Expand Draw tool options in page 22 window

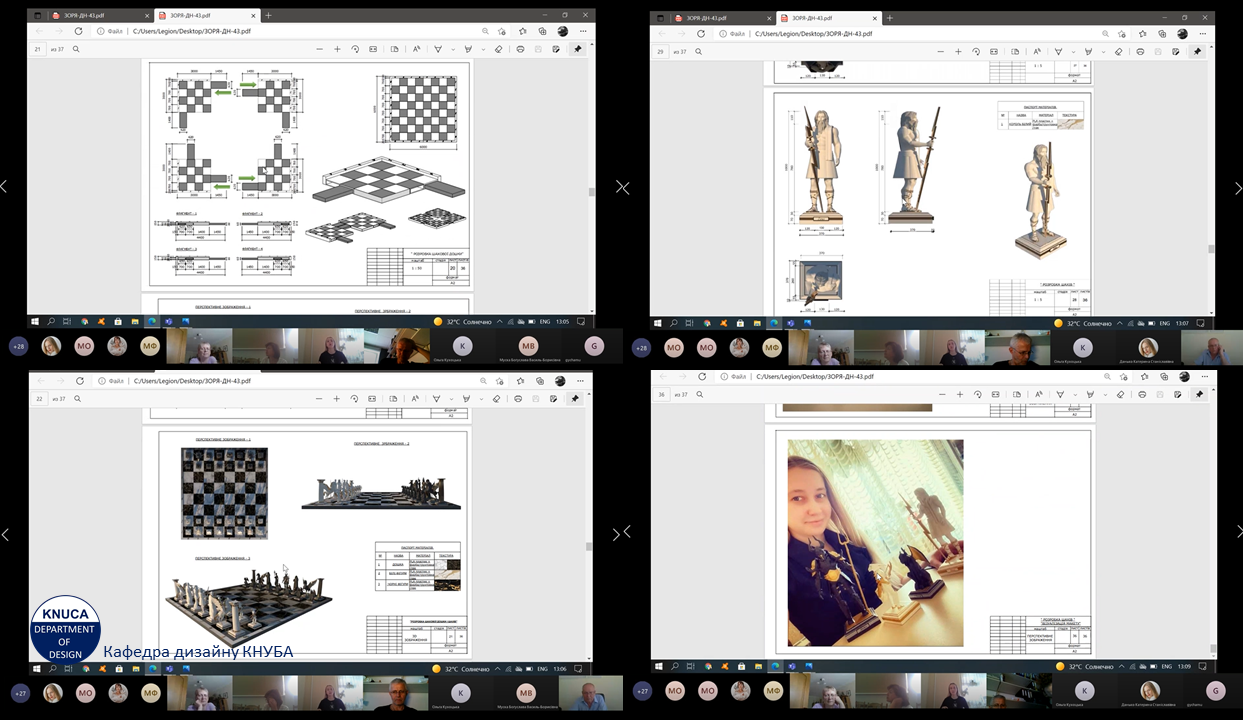point(451,398)
